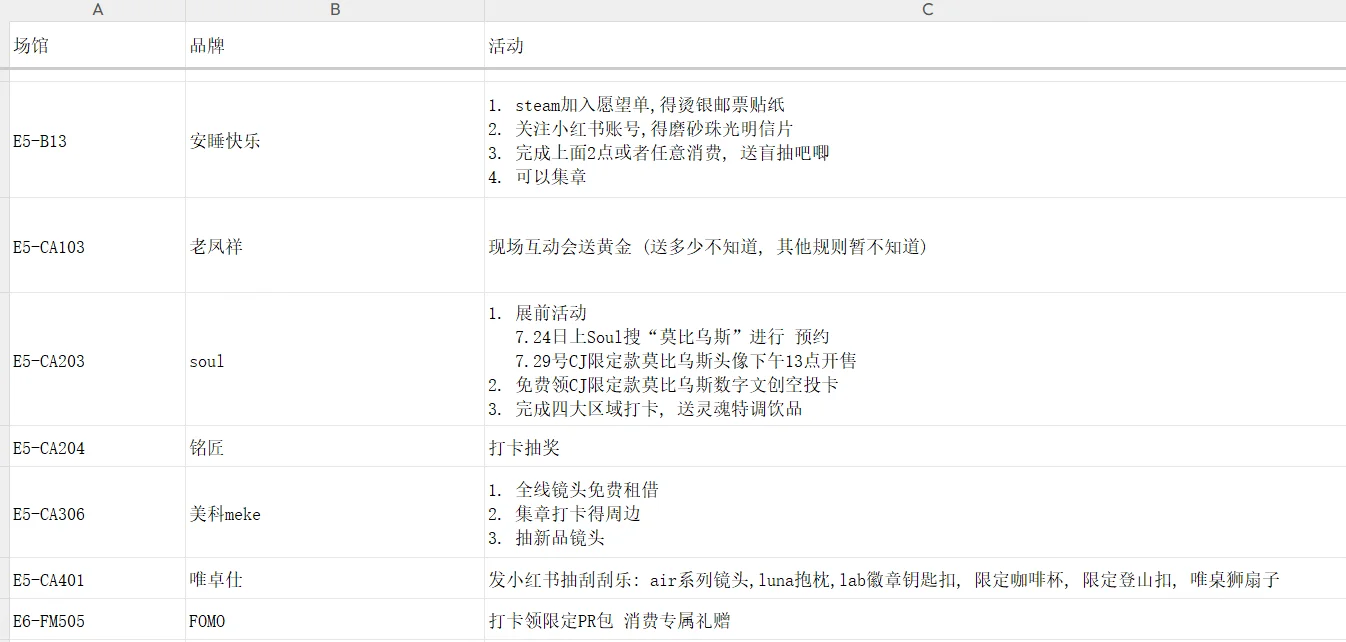Select cell FOMO
The width and height of the screenshot is (1346, 642).
click(x=335, y=620)
